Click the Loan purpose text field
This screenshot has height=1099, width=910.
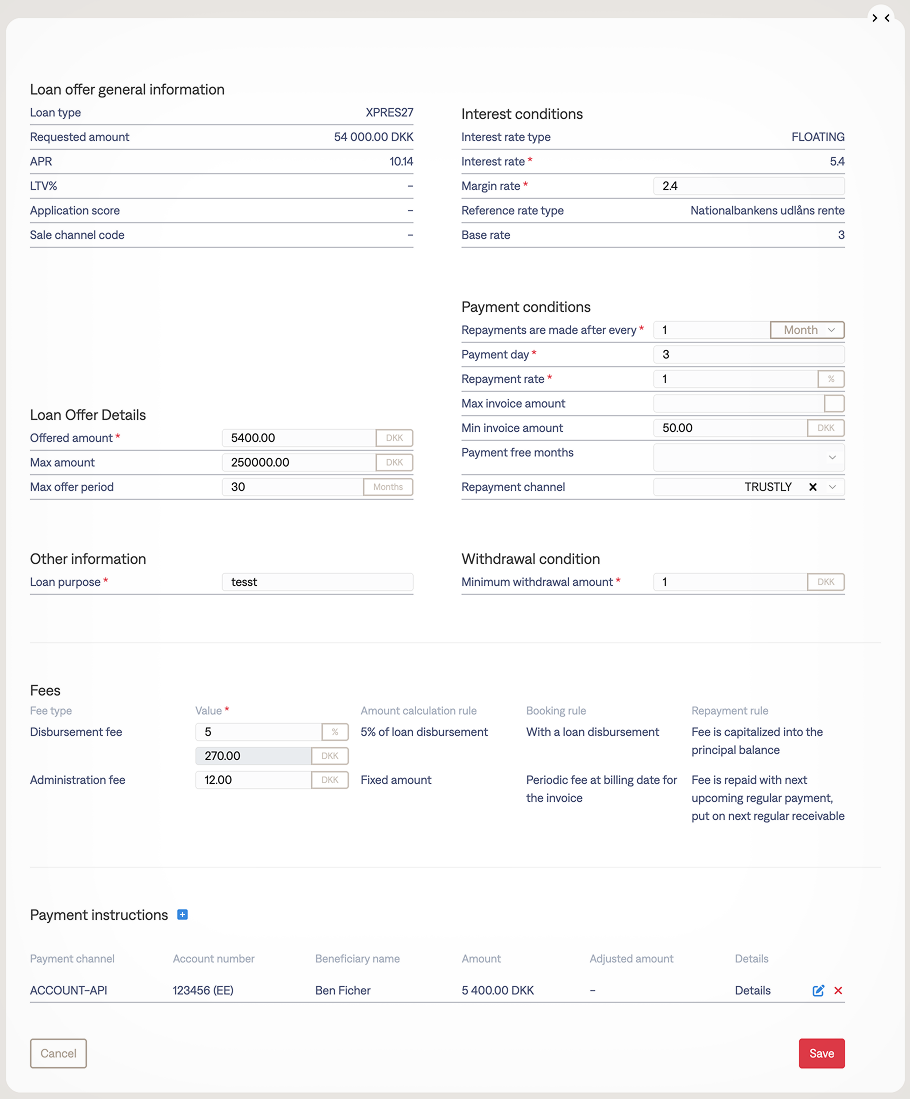coord(316,582)
